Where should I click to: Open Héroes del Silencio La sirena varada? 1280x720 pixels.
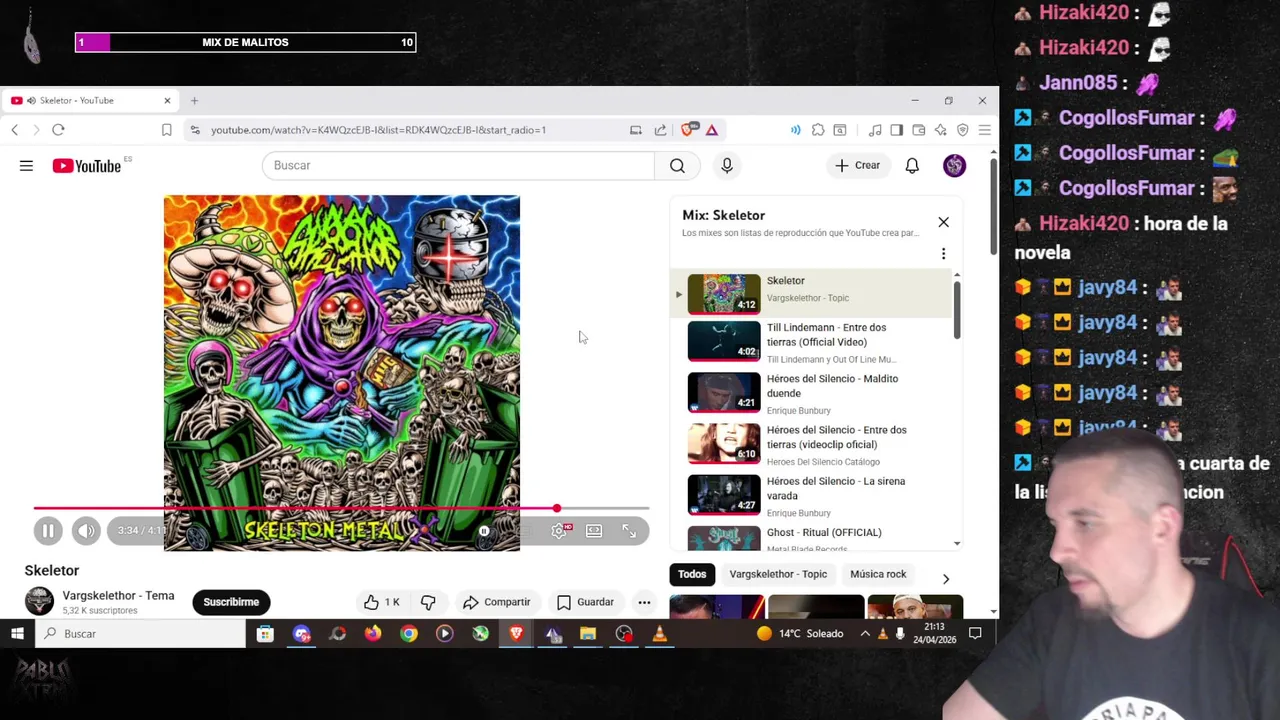[812, 495]
